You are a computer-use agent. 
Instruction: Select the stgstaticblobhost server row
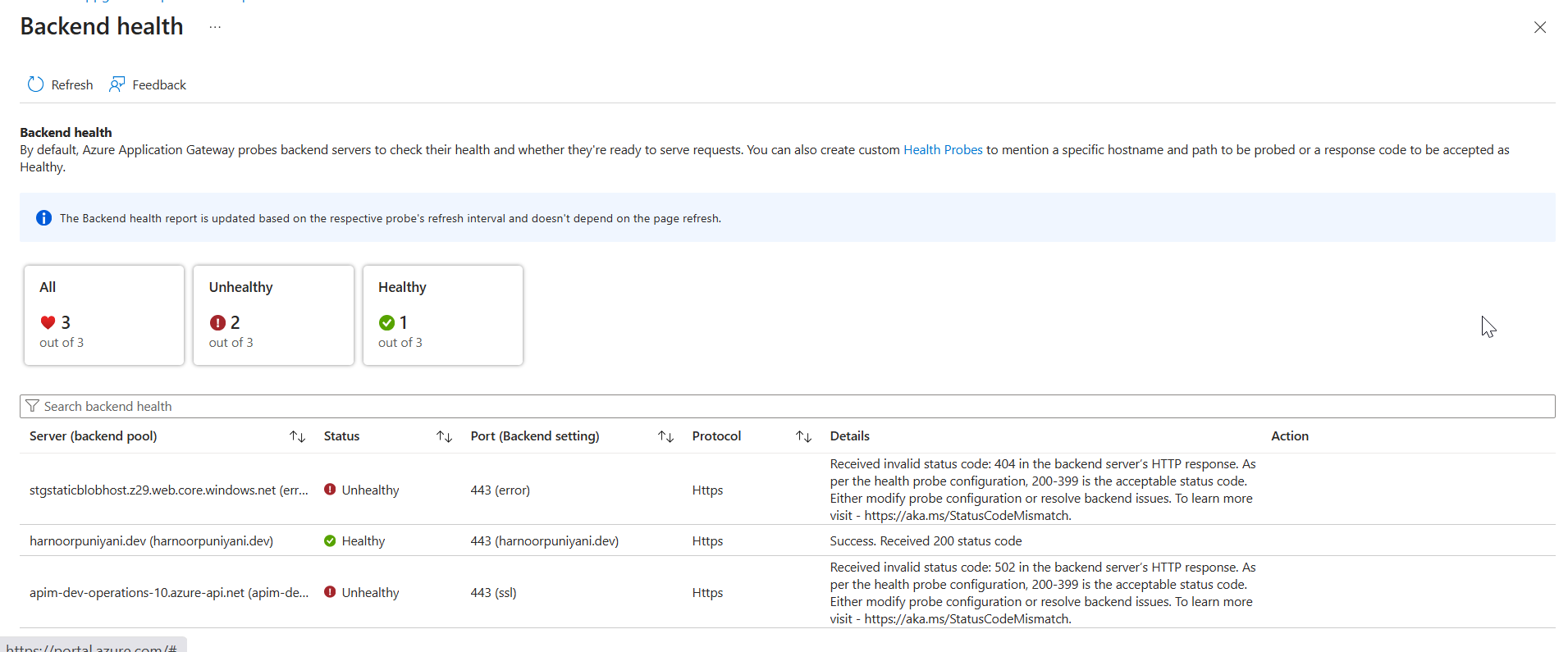click(168, 490)
